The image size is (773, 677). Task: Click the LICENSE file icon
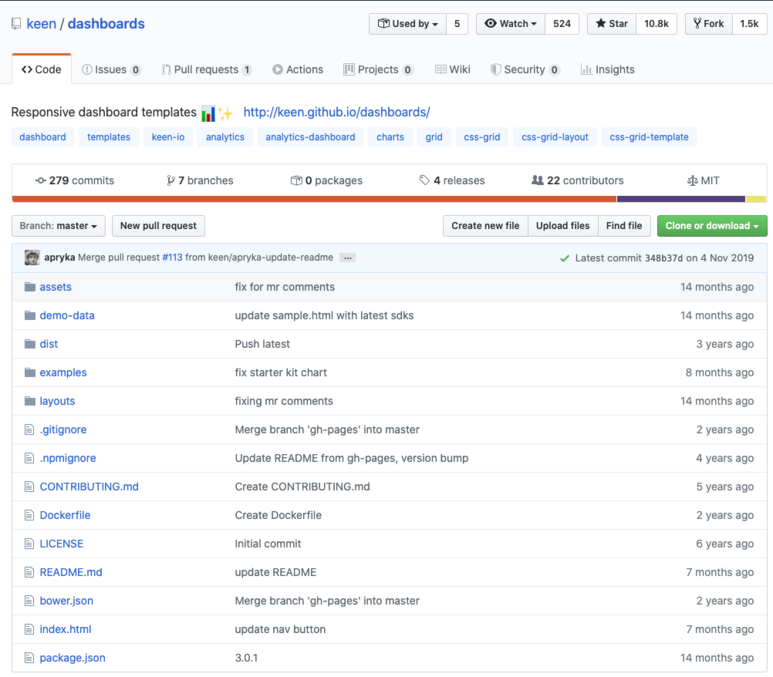click(x=30, y=544)
